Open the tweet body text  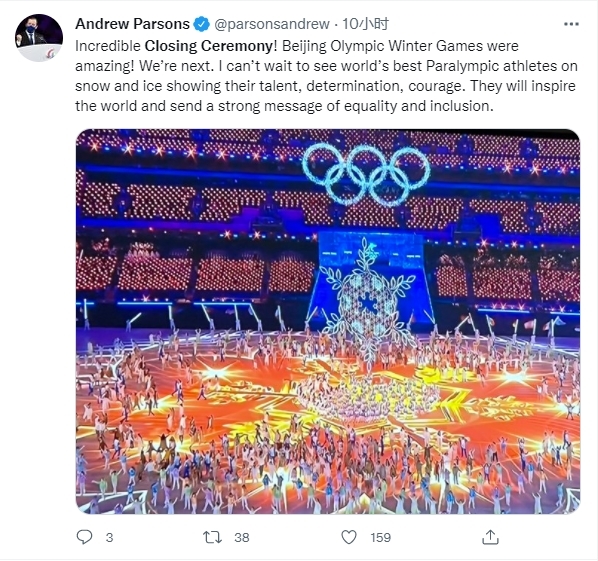[x=326, y=76]
